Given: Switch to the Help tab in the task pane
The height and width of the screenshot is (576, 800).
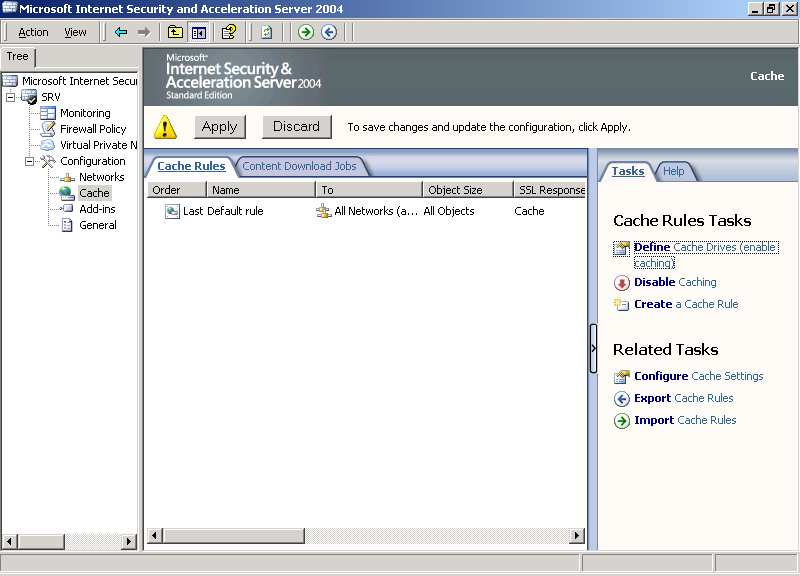Looking at the screenshot, I should tap(673, 171).
